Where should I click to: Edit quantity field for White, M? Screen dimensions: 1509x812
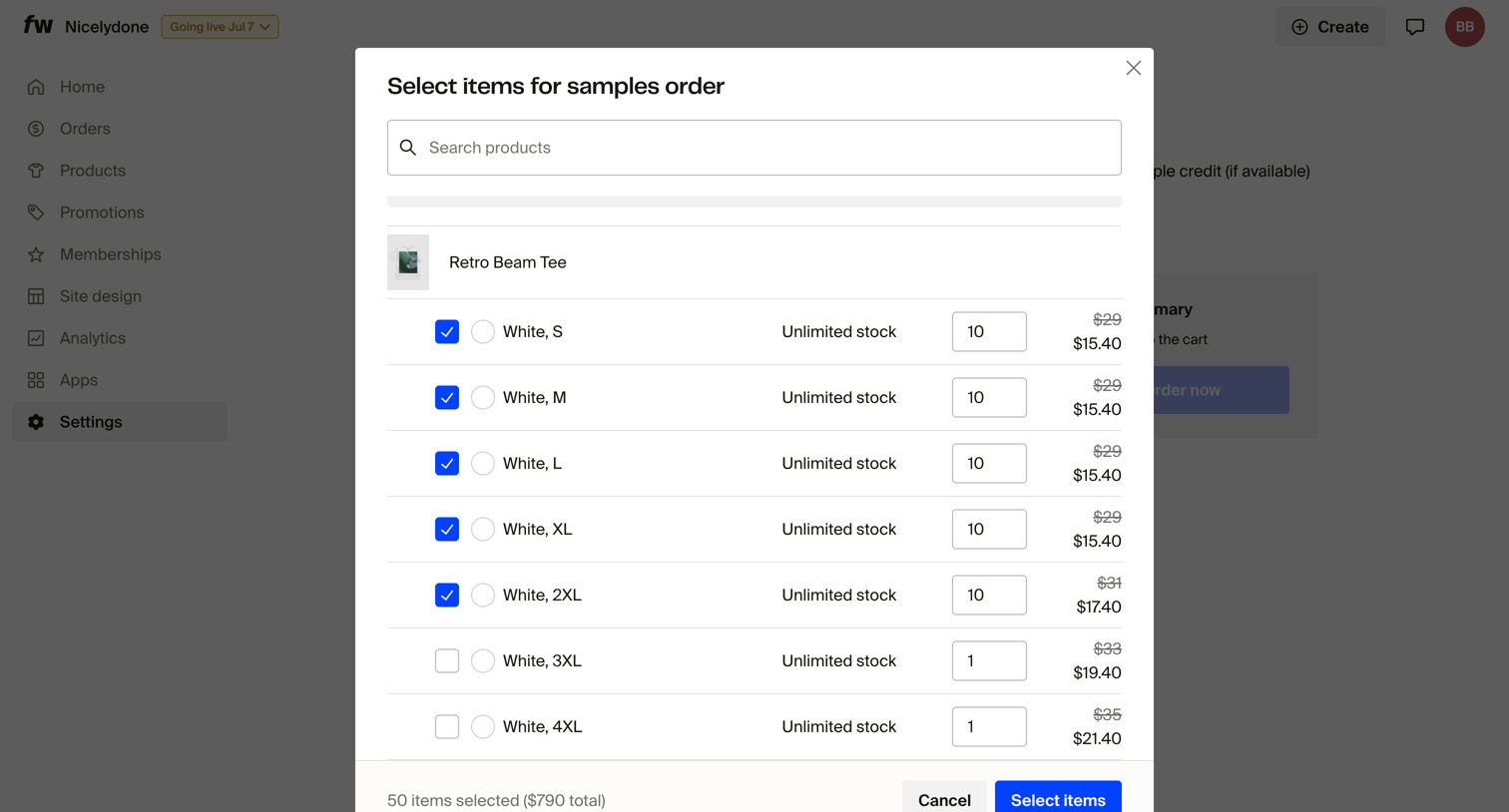(x=989, y=397)
